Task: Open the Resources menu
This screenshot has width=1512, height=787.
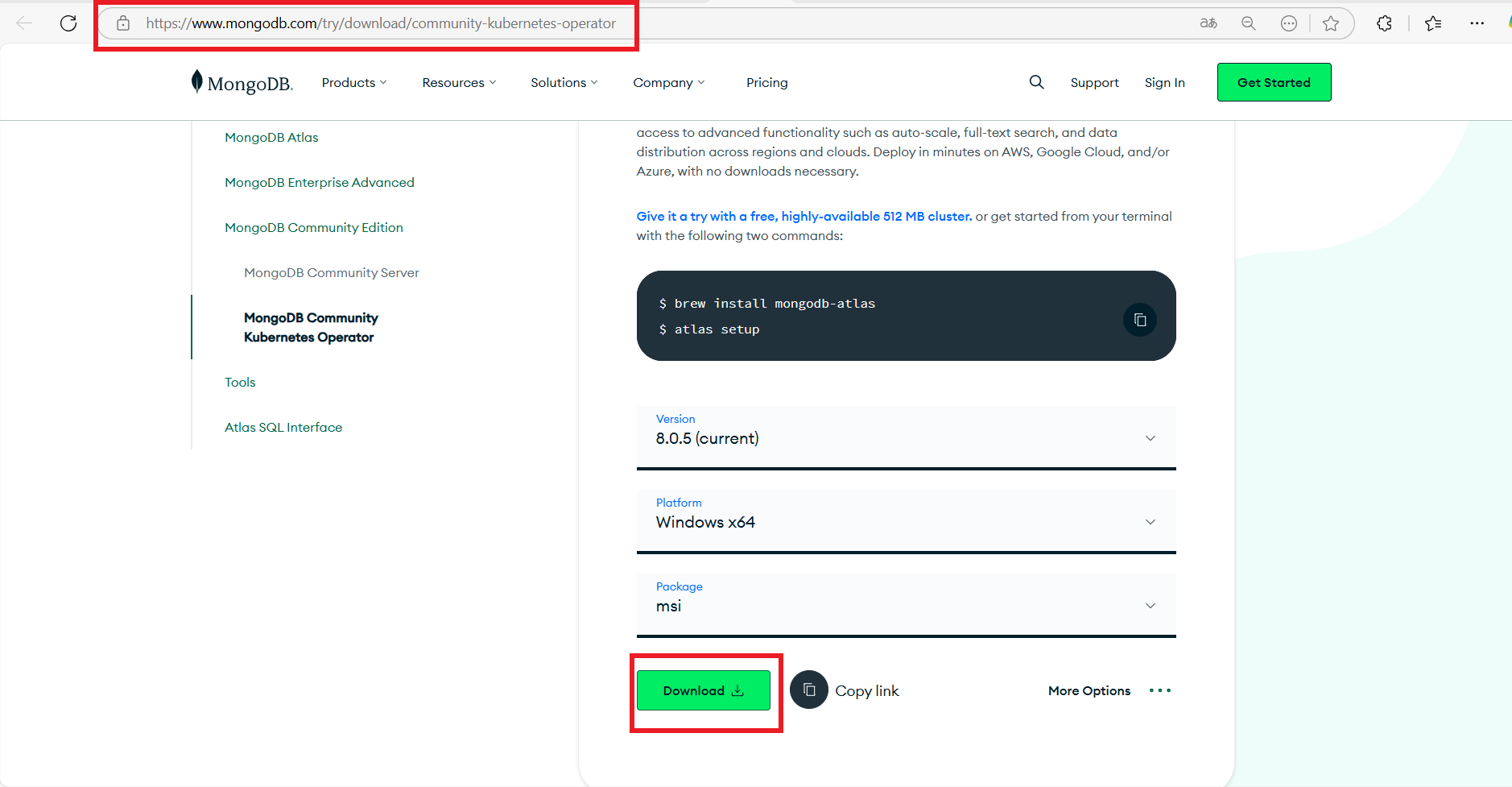Action: point(459,82)
